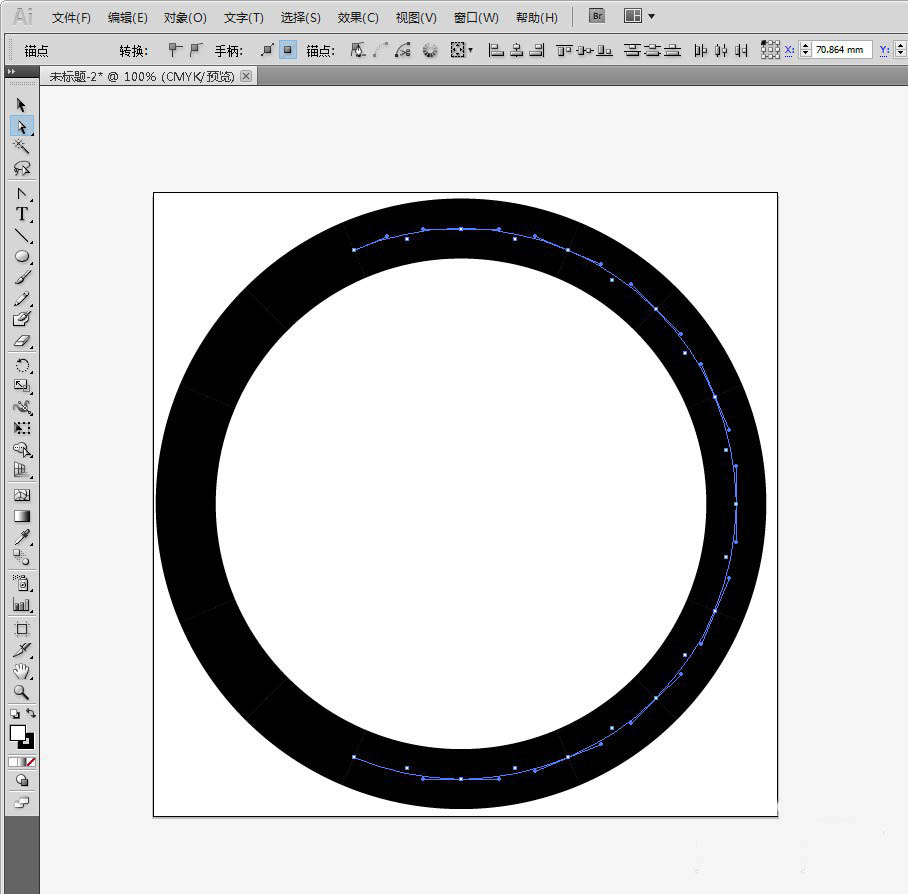Select the Eraser tool

pos(21,341)
